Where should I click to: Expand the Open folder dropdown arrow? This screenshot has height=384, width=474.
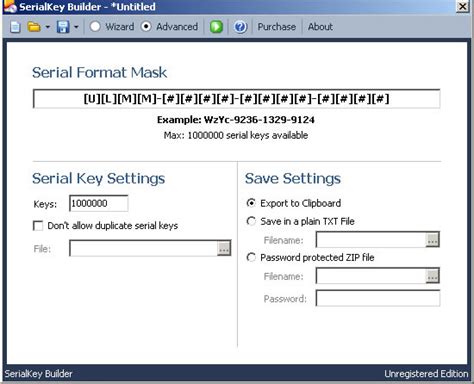pos(48,27)
